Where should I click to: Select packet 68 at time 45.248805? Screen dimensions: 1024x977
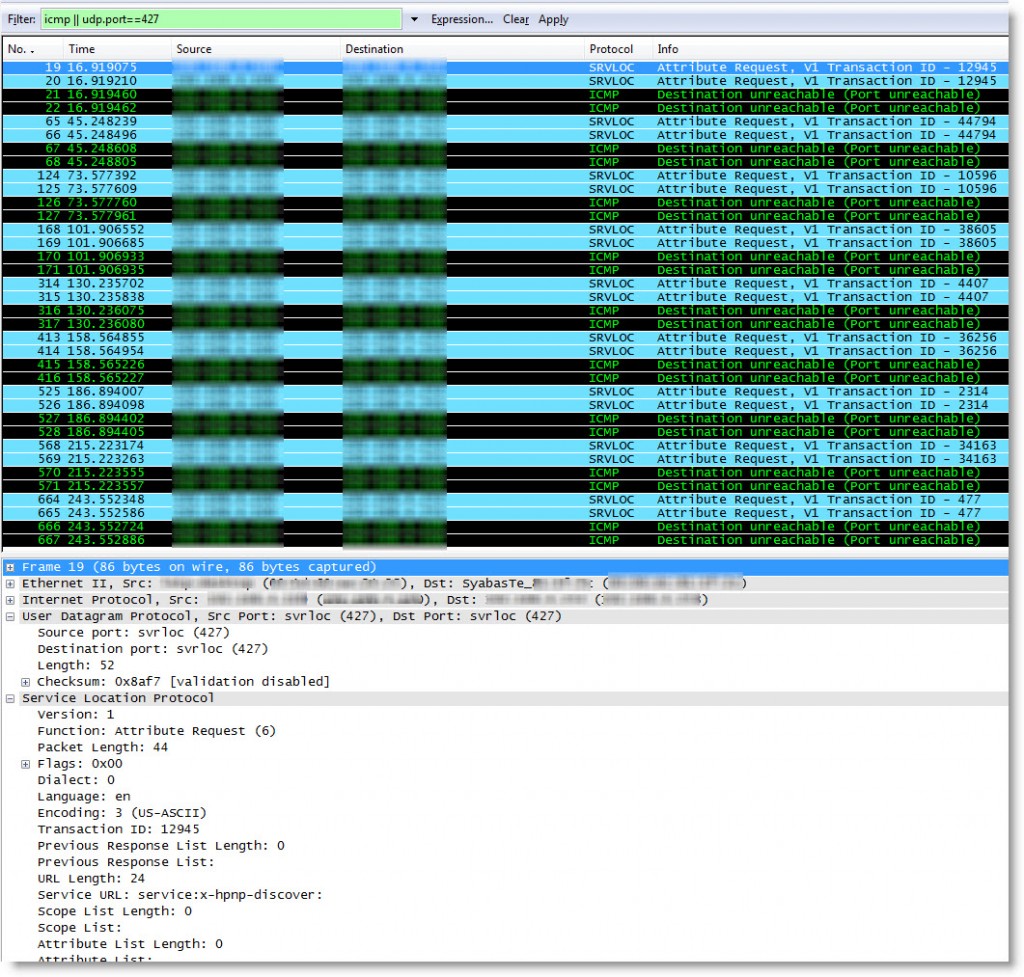coord(505,162)
